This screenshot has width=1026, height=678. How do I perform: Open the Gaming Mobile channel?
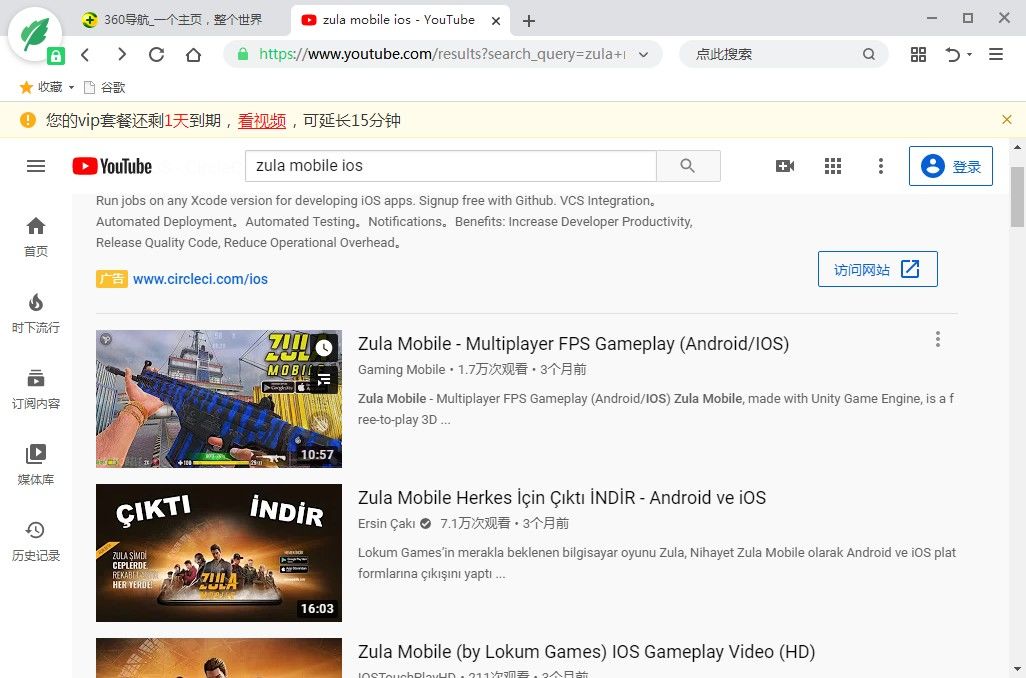(401, 369)
